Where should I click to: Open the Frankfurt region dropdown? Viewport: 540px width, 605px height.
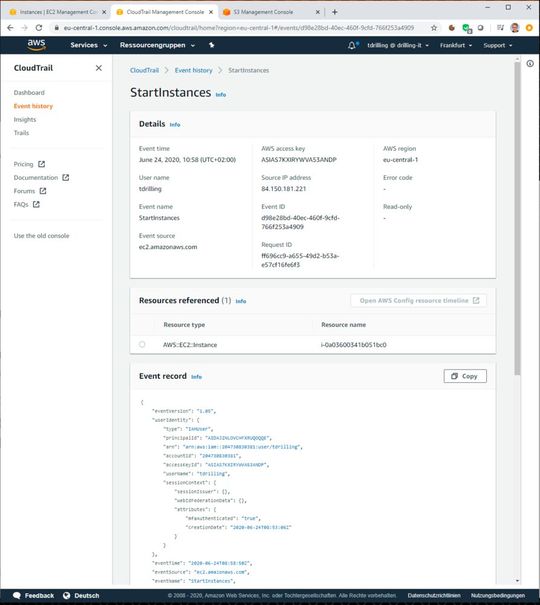(456, 45)
